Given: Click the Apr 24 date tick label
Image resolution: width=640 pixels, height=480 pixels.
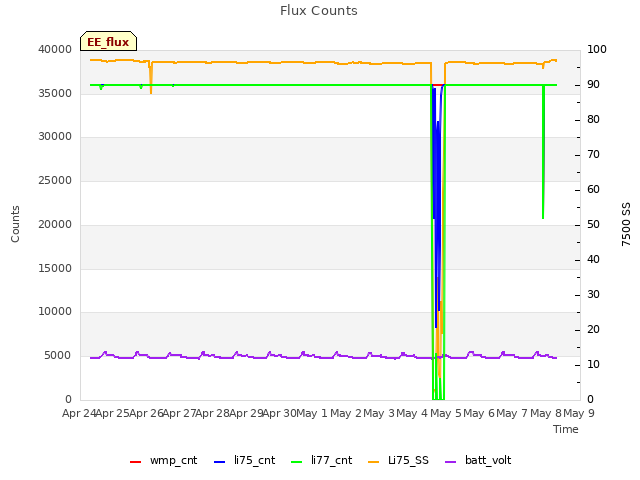Looking at the screenshot, I should coord(79,413).
